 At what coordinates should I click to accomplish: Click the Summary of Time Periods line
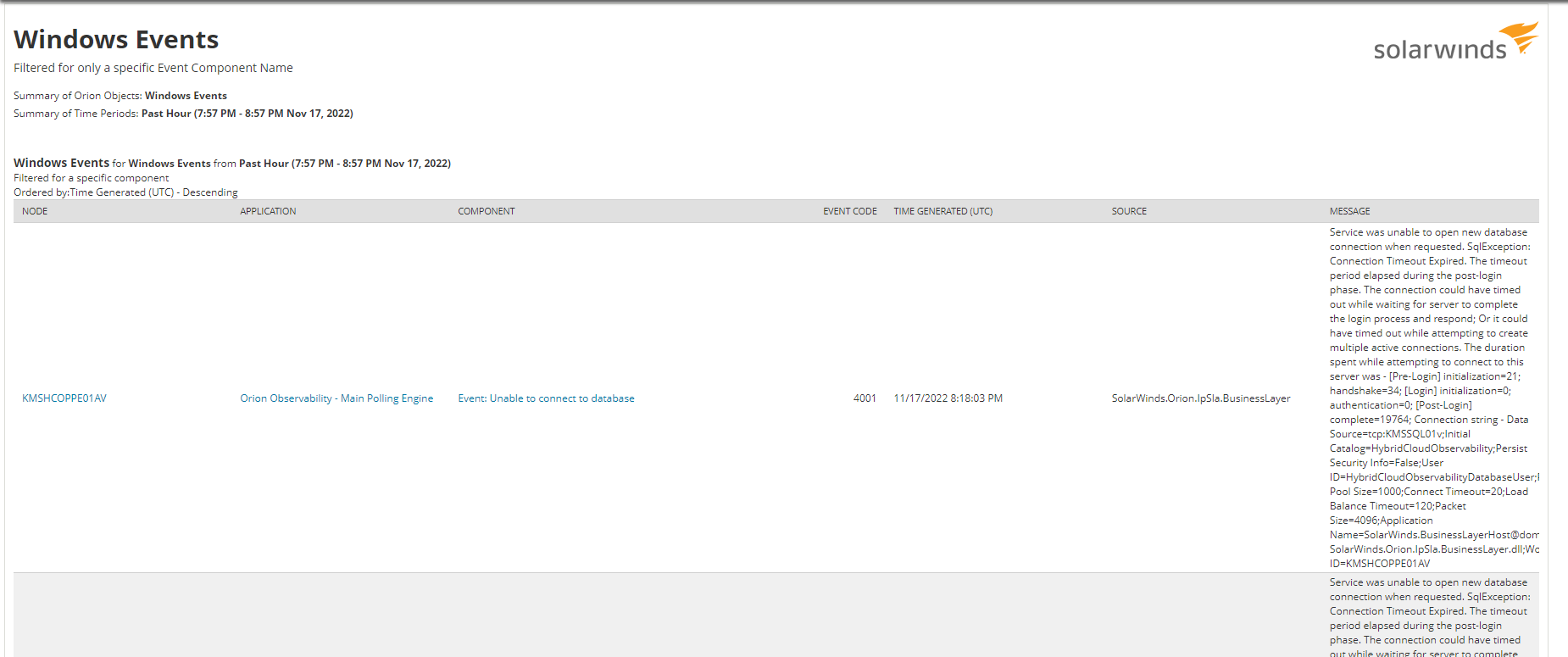(183, 114)
